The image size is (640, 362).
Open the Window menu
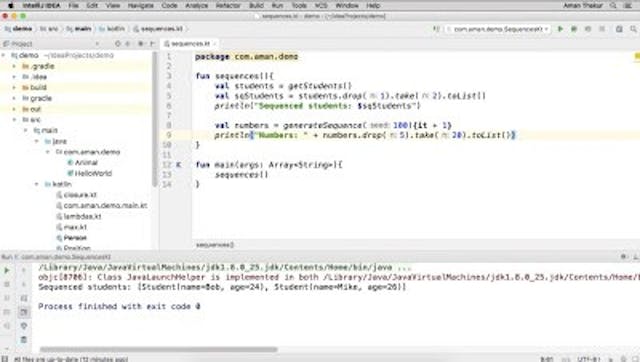[x=347, y=6]
